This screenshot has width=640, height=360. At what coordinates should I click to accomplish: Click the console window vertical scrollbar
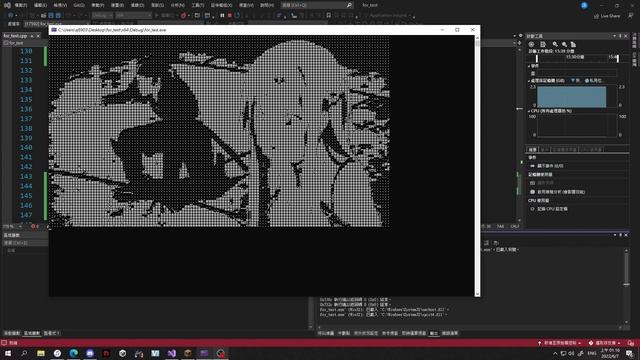(x=477, y=166)
